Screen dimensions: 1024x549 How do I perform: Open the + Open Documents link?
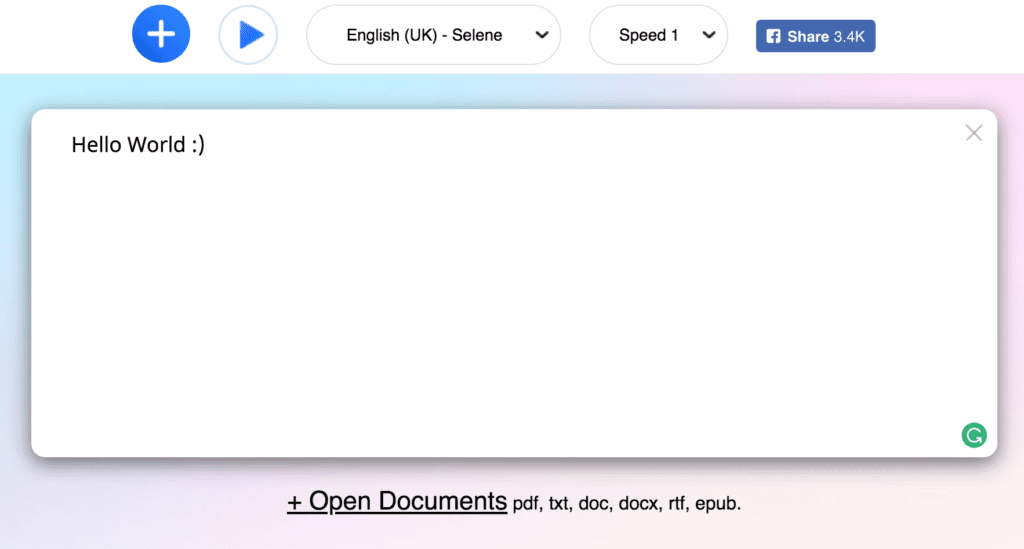397,501
